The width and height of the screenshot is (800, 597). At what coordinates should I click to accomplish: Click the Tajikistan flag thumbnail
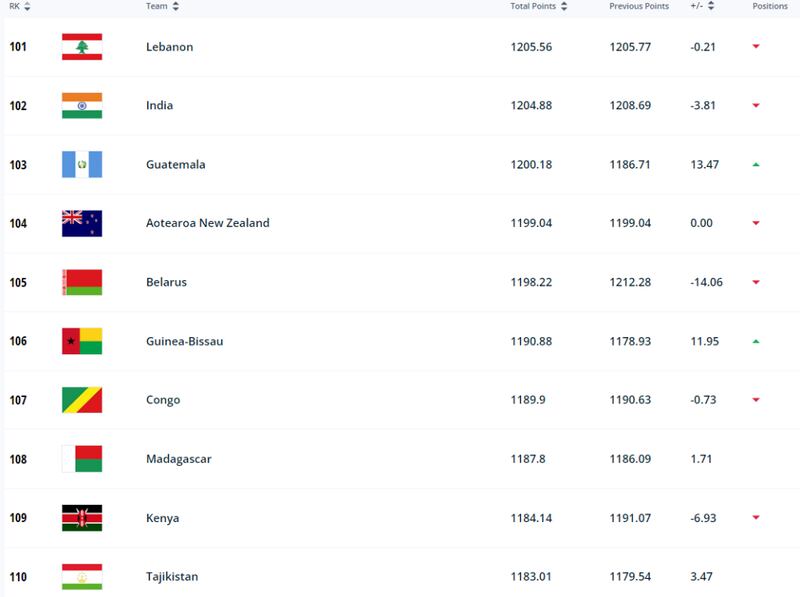[x=82, y=577]
